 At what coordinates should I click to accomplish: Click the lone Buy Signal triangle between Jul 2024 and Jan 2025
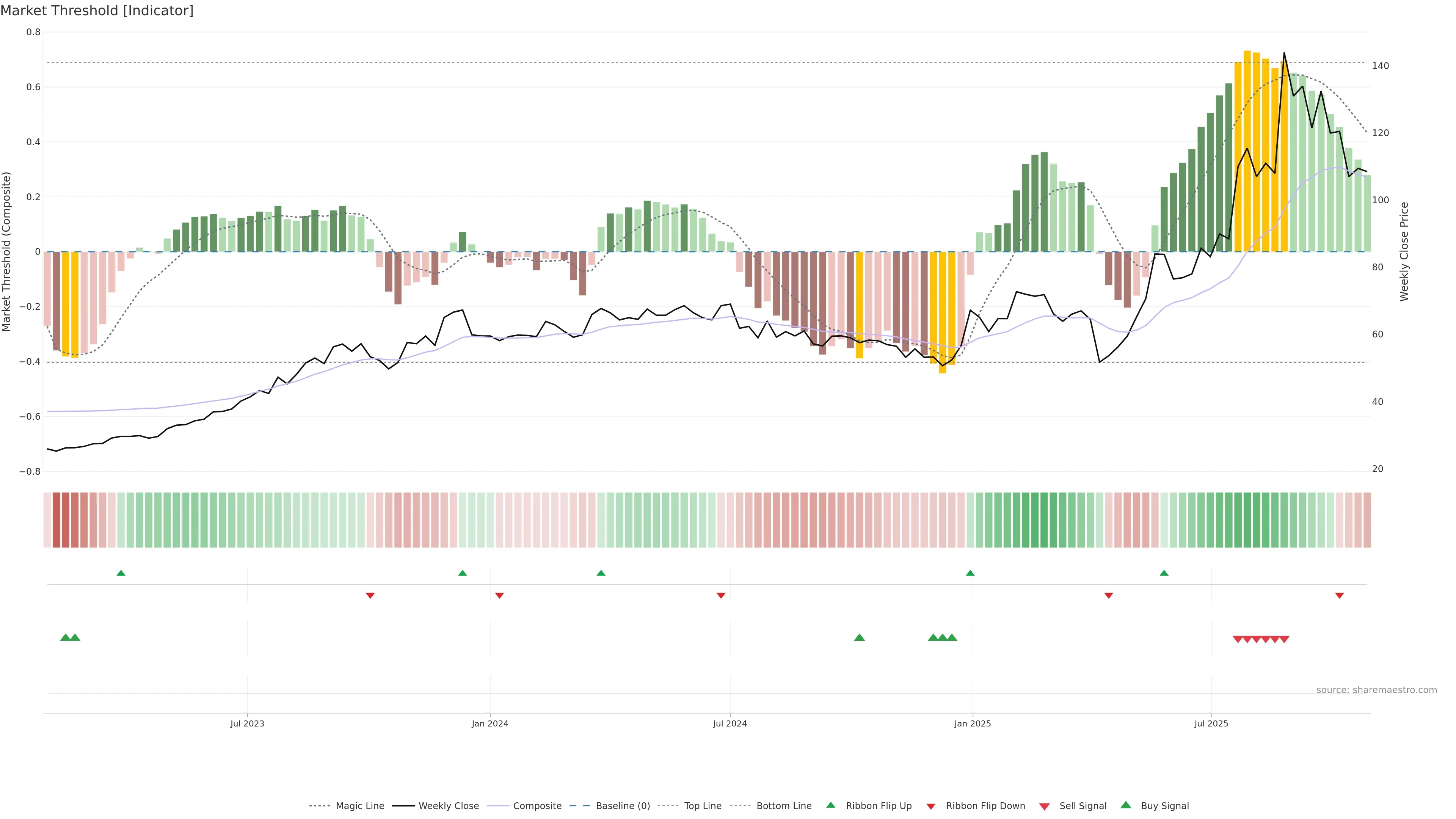[x=859, y=637]
